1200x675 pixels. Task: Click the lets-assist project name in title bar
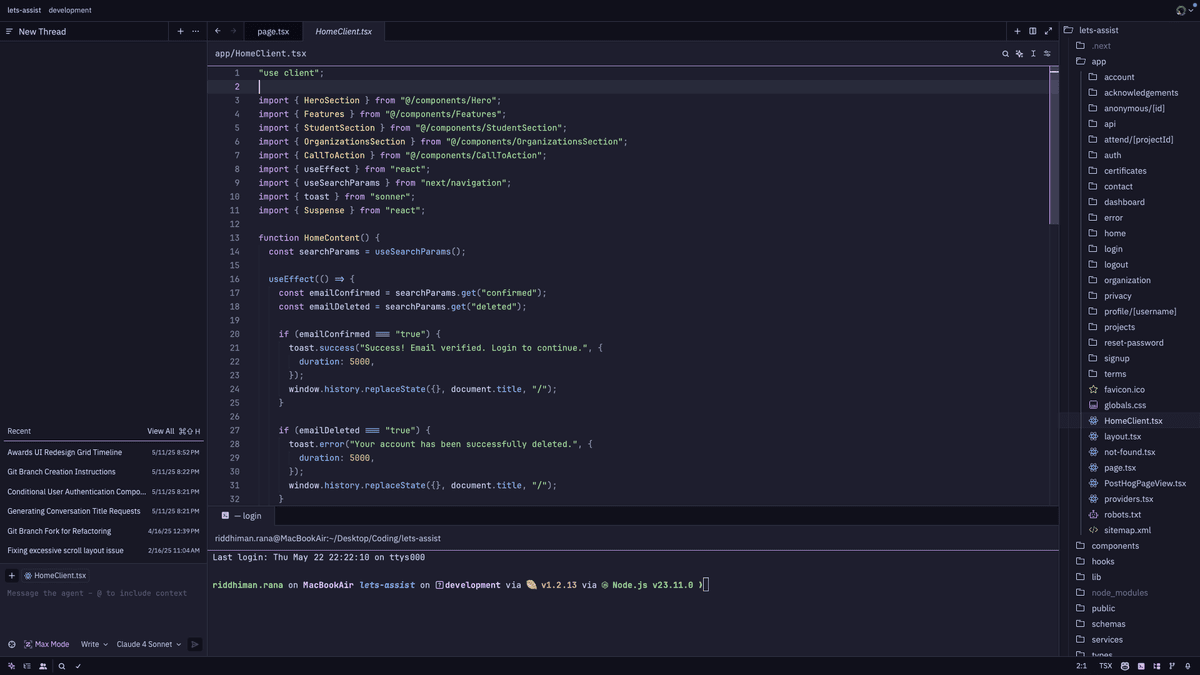(24, 10)
